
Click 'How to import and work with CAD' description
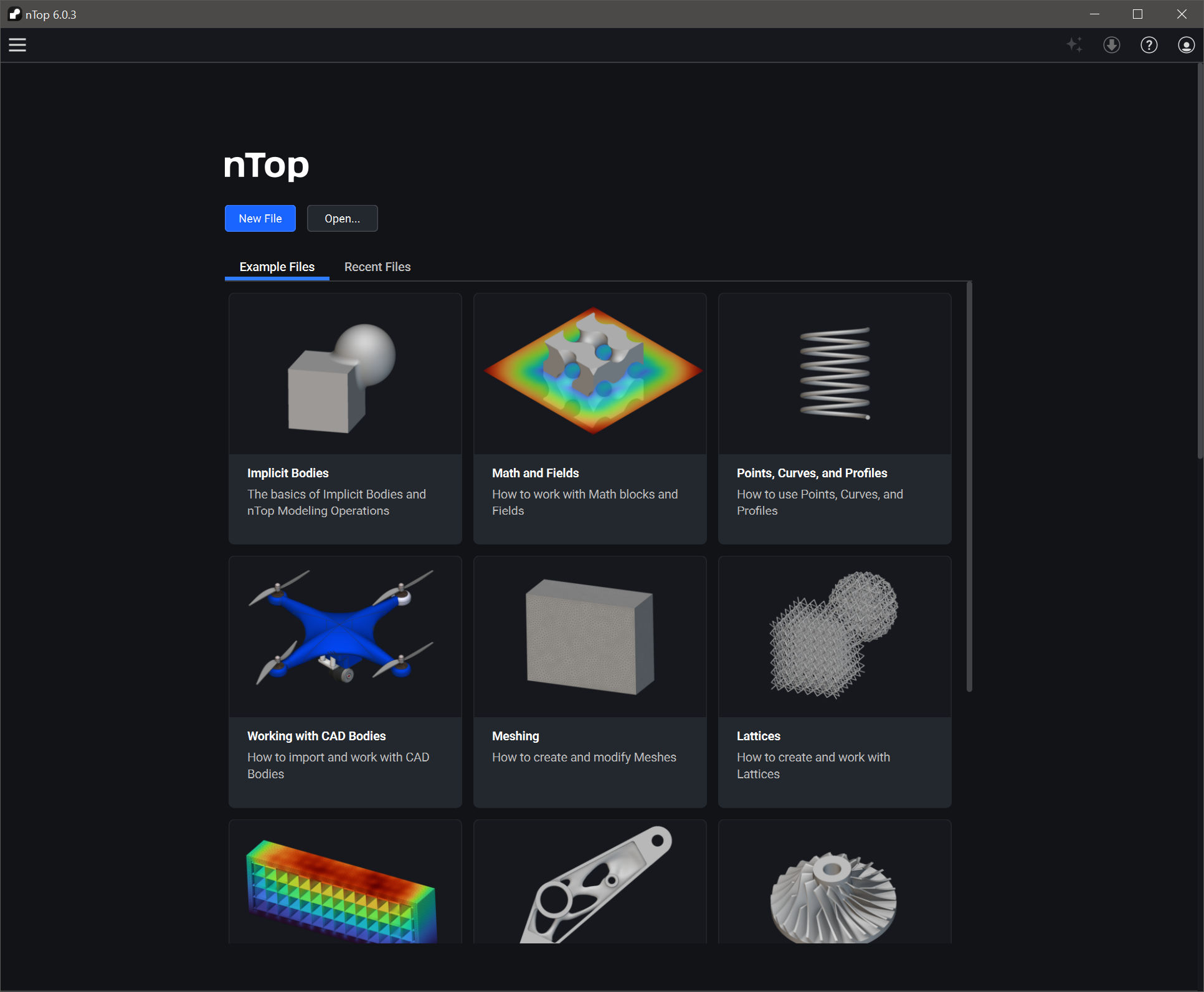pos(338,765)
